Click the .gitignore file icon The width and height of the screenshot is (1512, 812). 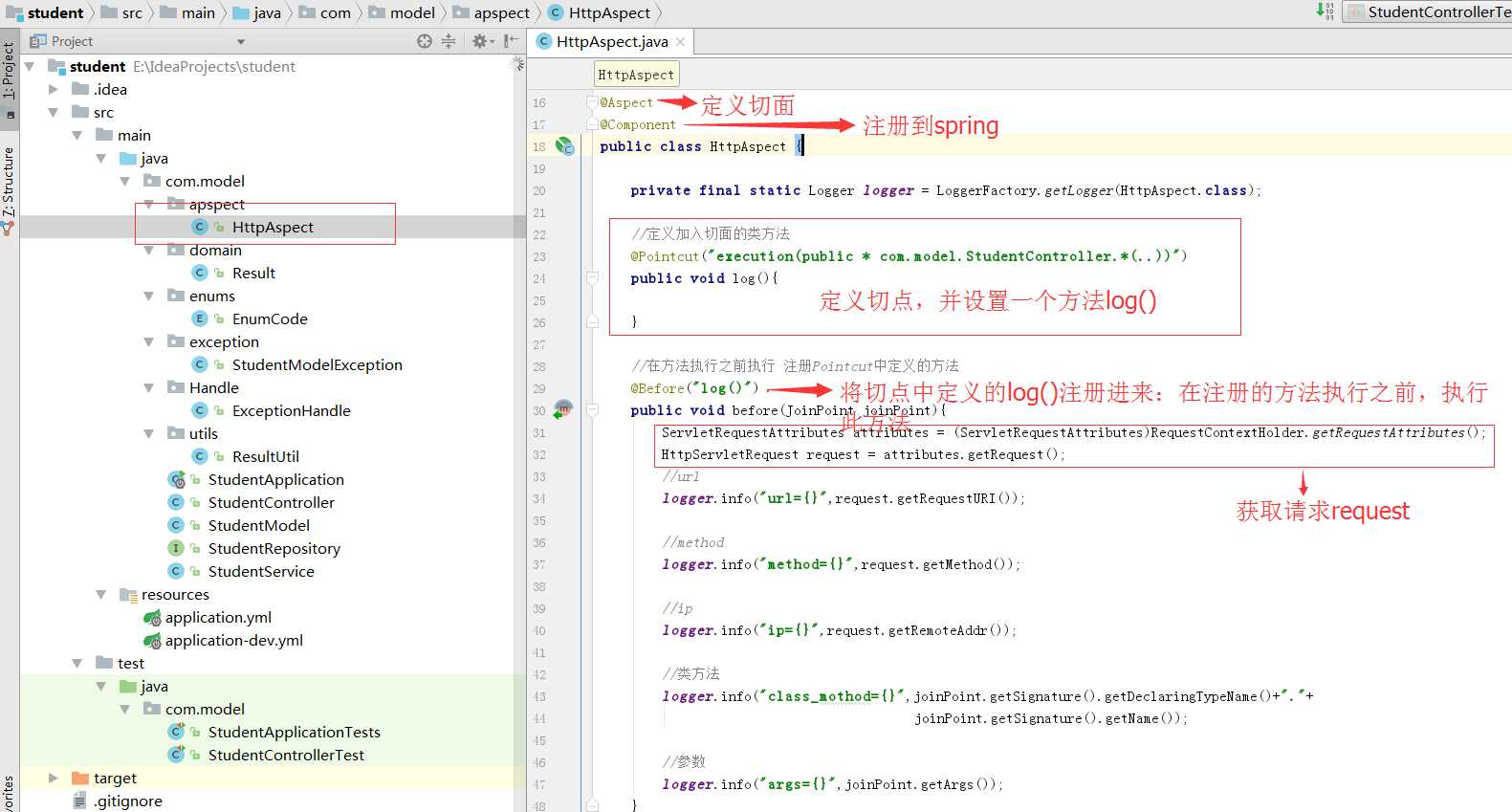pos(80,801)
